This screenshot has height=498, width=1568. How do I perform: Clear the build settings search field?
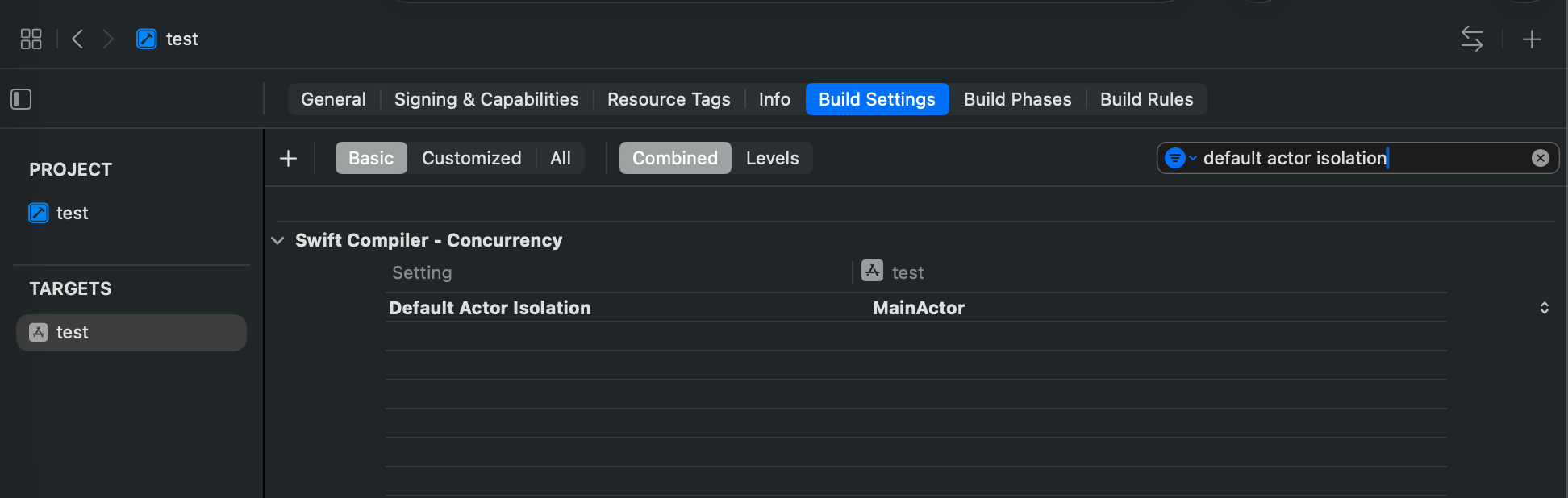(x=1540, y=158)
